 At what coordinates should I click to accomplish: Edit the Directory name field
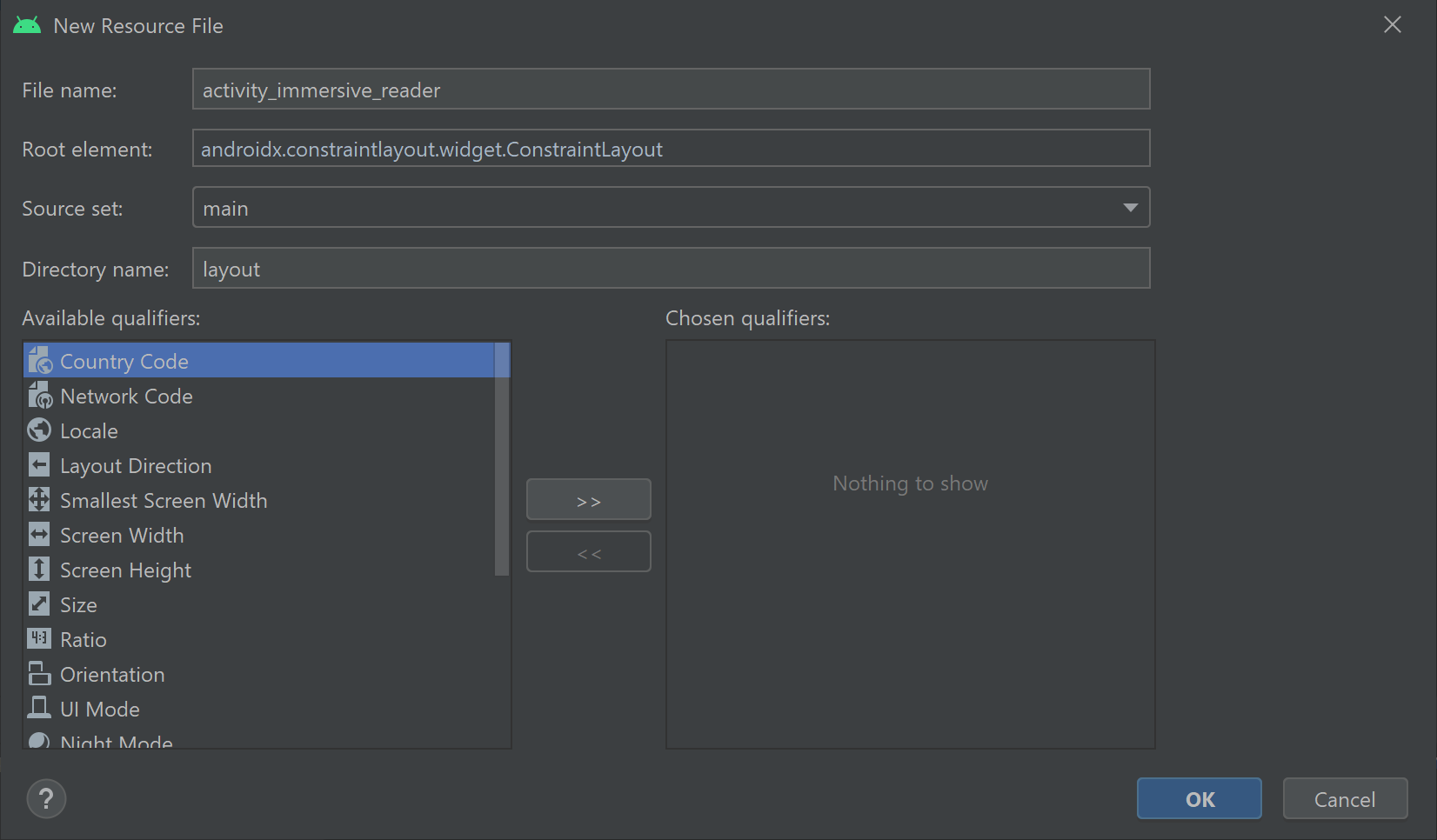coord(671,268)
